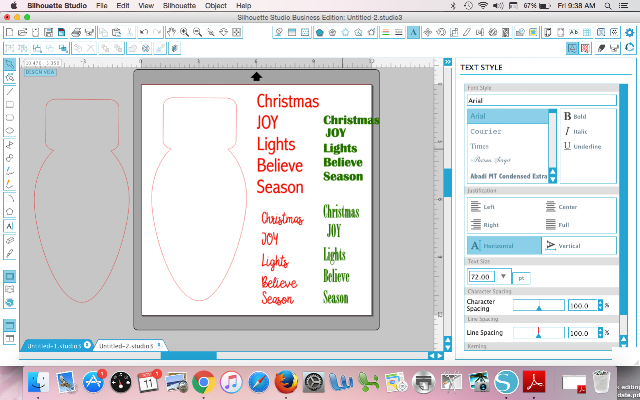Open the Object menu
640x400 pixels.
[216, 6]
